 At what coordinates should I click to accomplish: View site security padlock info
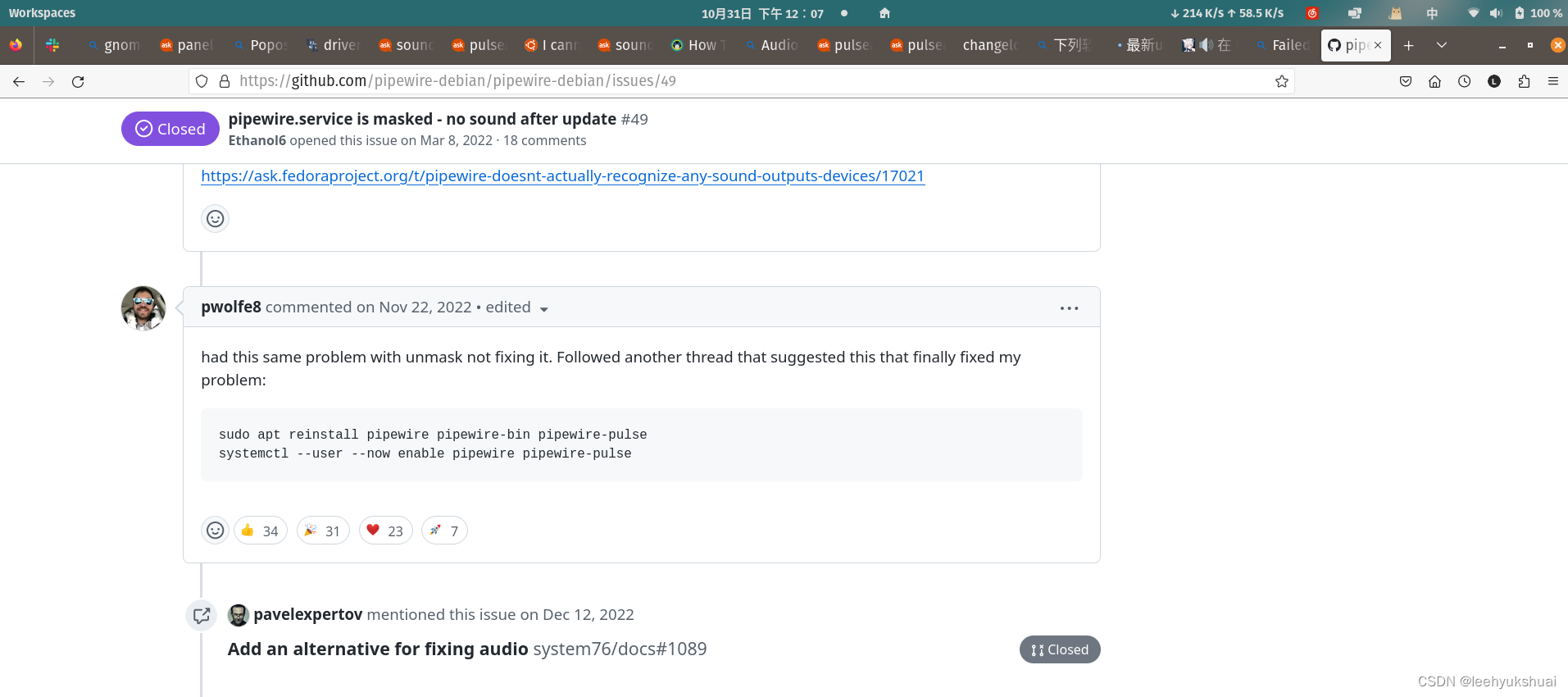tap(225, 81)
